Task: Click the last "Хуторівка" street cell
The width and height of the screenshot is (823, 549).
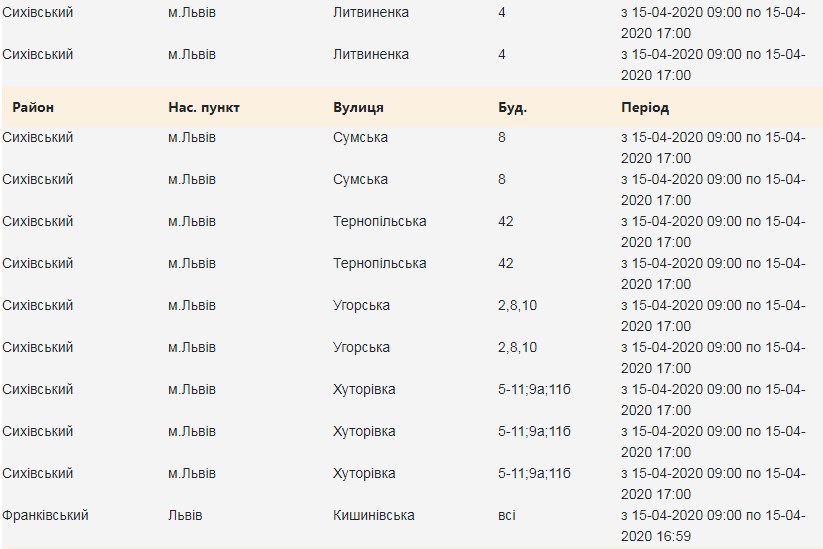Action: coord(364,473)
